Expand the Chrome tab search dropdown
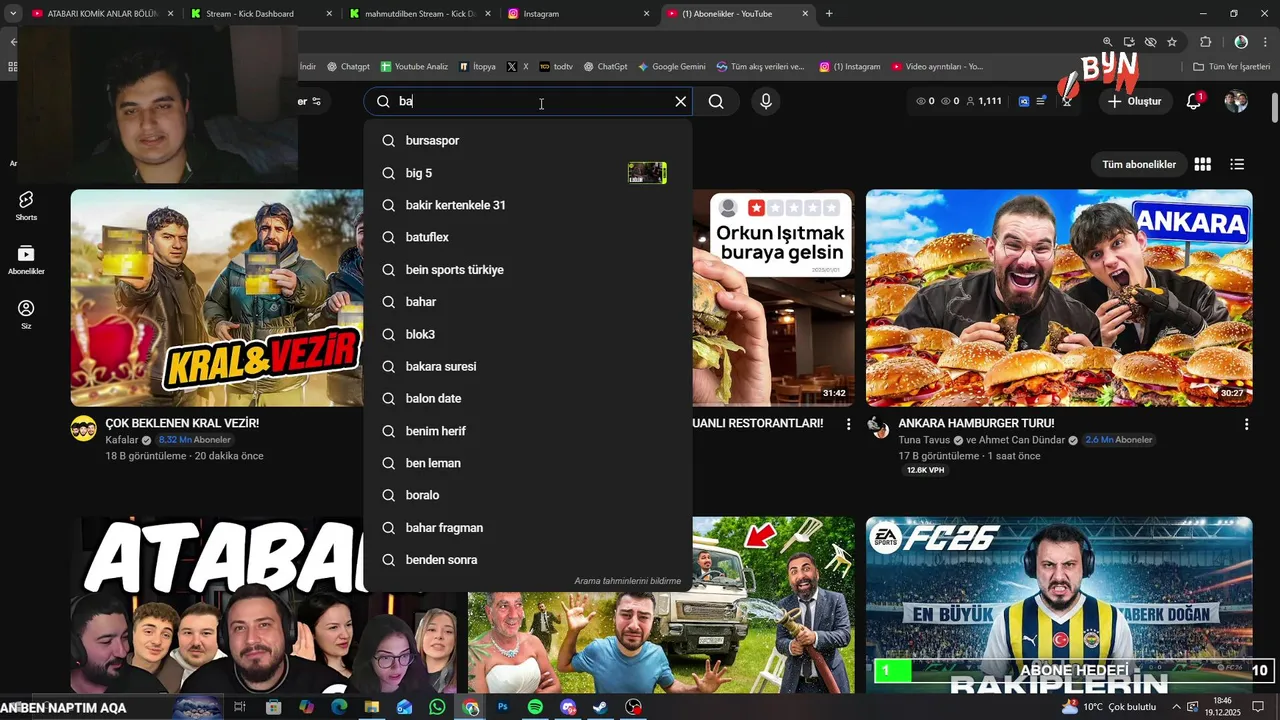Screen dimensions: 1280x720 coord(13,14)
